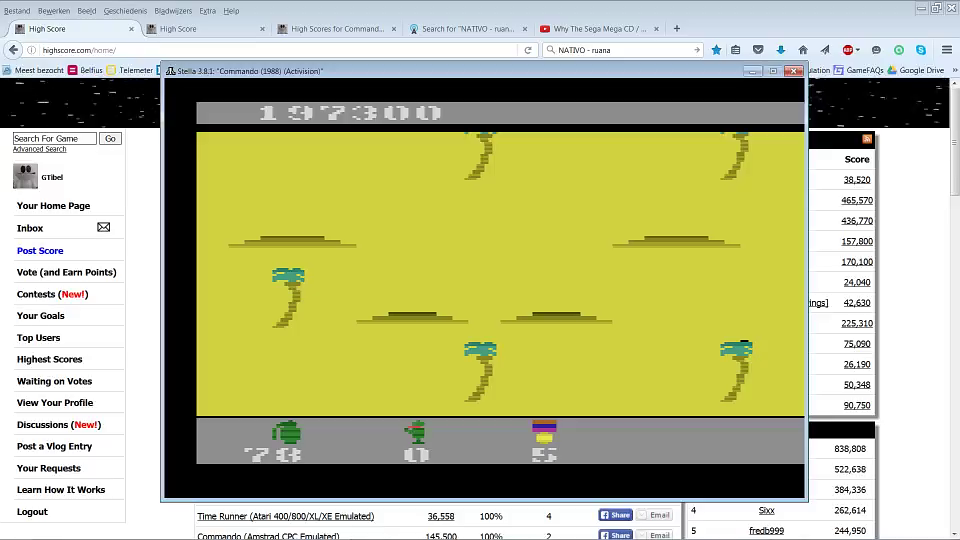Click the Firefox back arrow button

pyautogui.click(x=13, y=50)
